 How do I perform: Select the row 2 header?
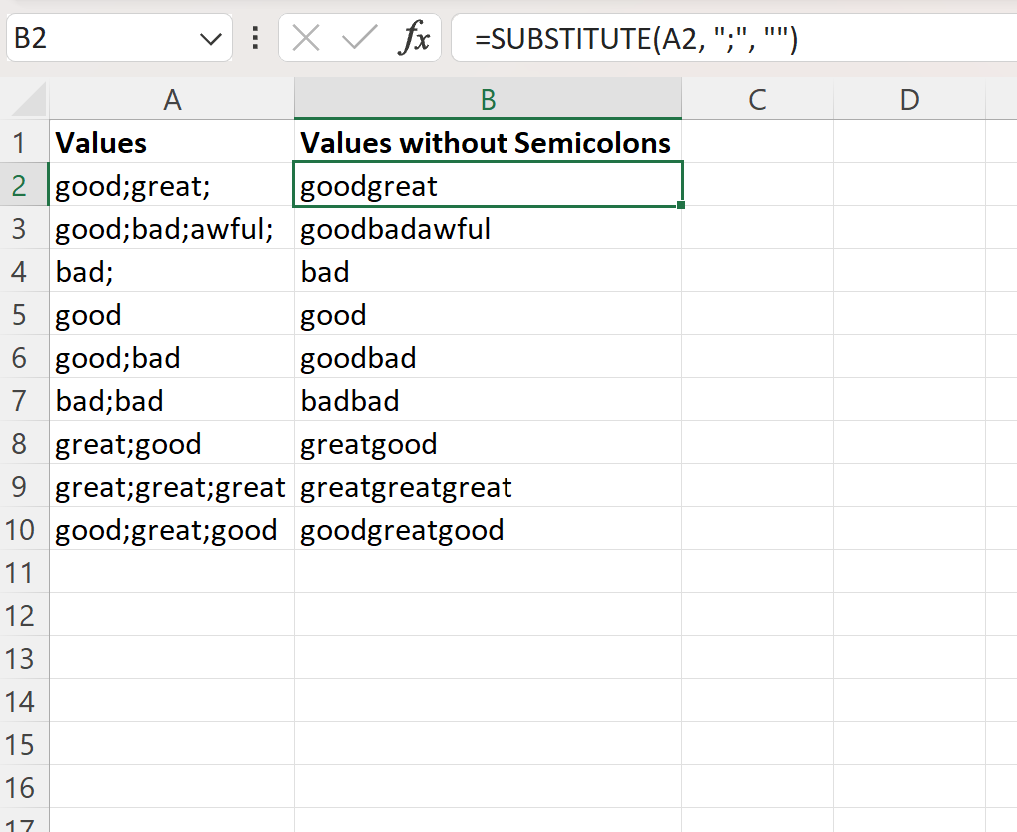[x=23, y=186]
